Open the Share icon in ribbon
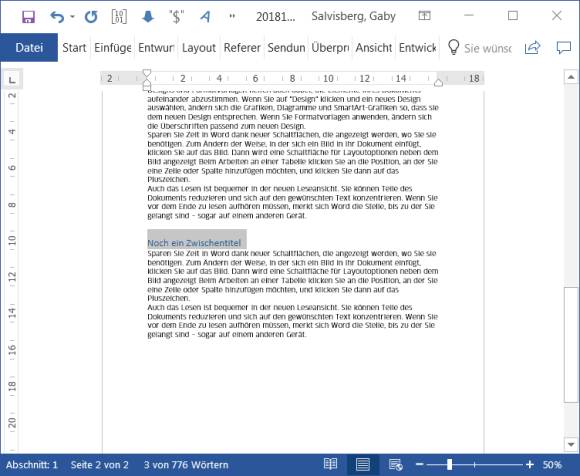This screenshot has width=580, height=476. [532, 48]
